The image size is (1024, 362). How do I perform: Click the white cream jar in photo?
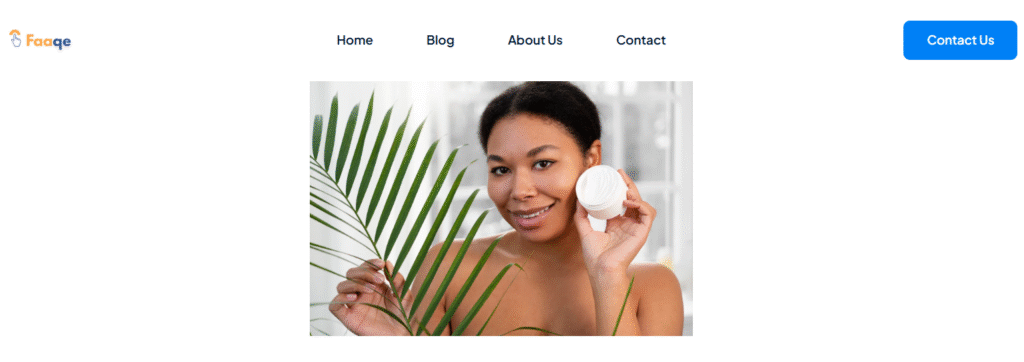tap(601, 191)
